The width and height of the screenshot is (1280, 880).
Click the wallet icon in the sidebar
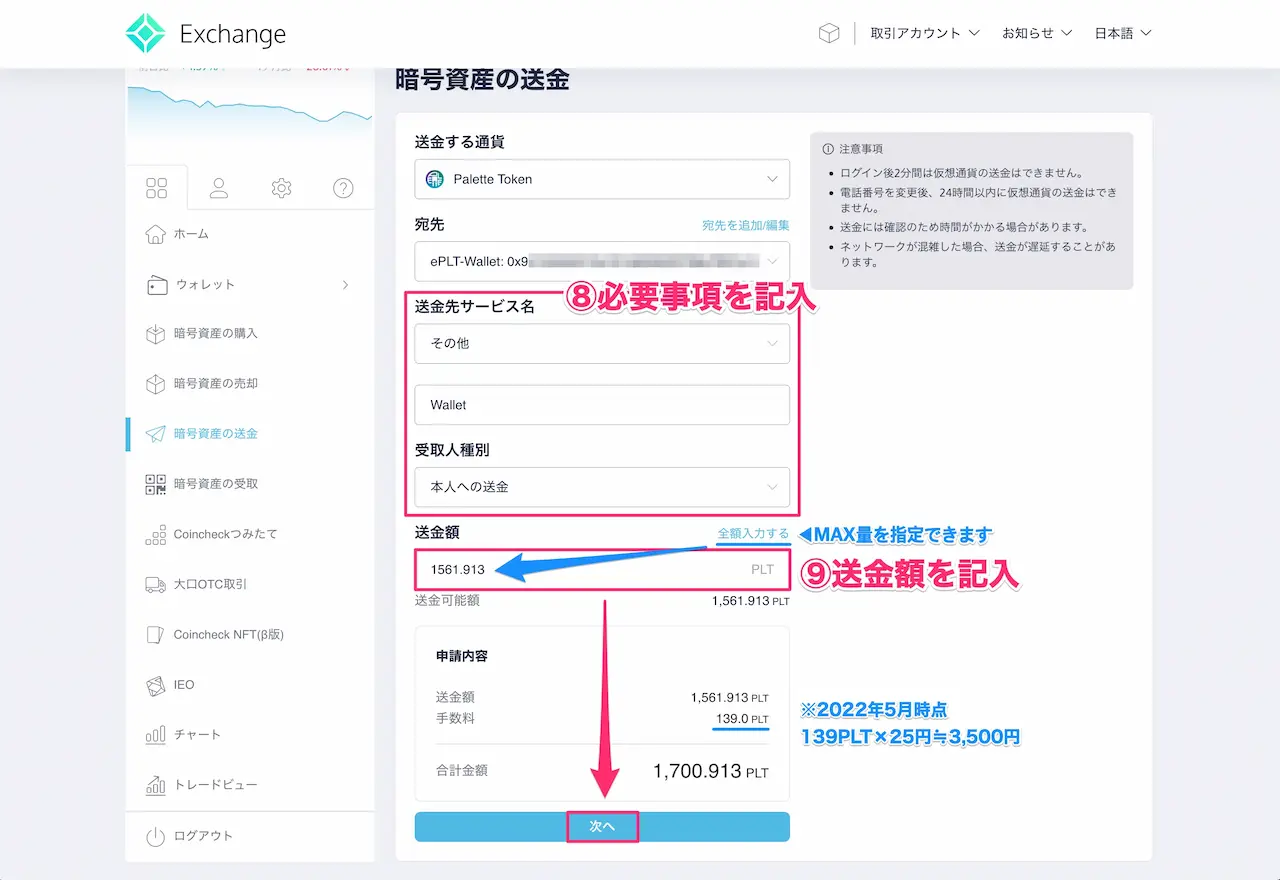(156, 285)
